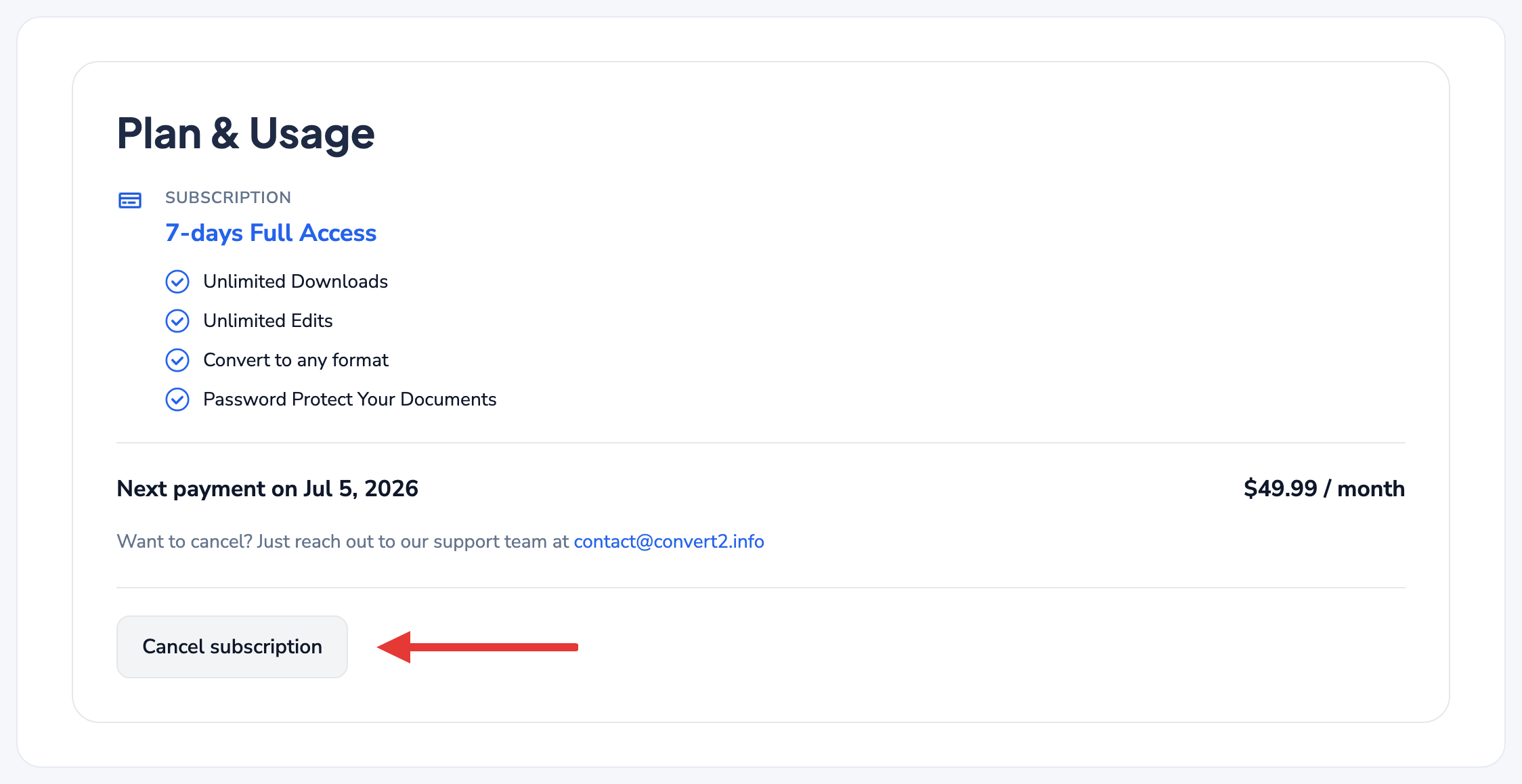Select the Unlimited Downloads text

(x=296, y=282)
